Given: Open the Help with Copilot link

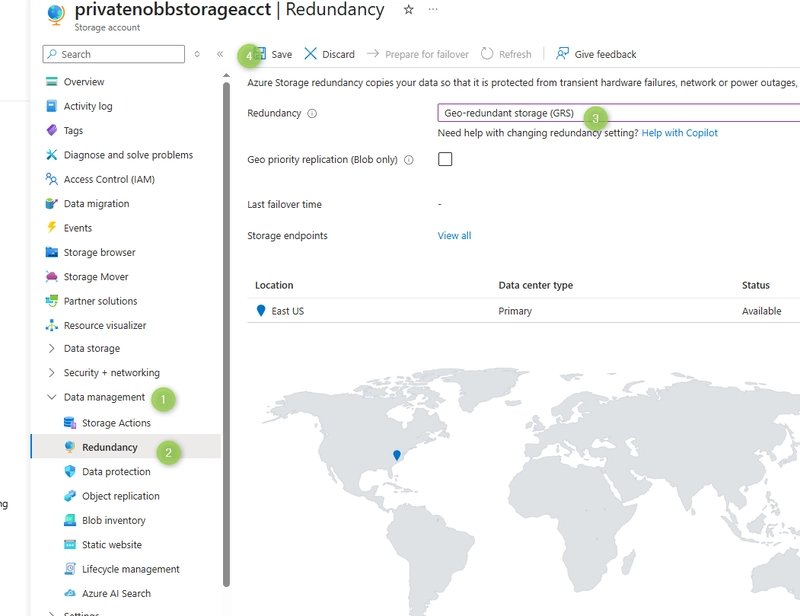Looking at the screenshot, I should tap(679, 133).
